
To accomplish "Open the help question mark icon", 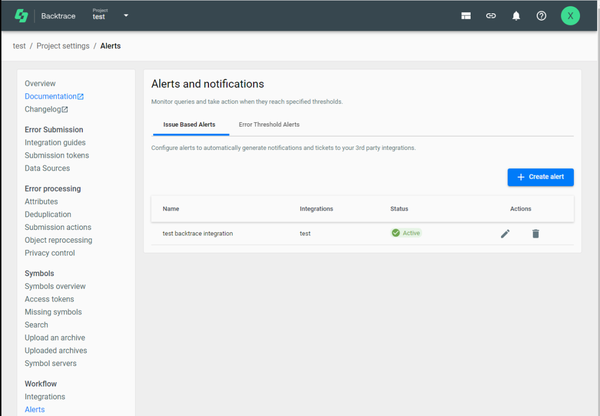I will click(x=541, y=16).
